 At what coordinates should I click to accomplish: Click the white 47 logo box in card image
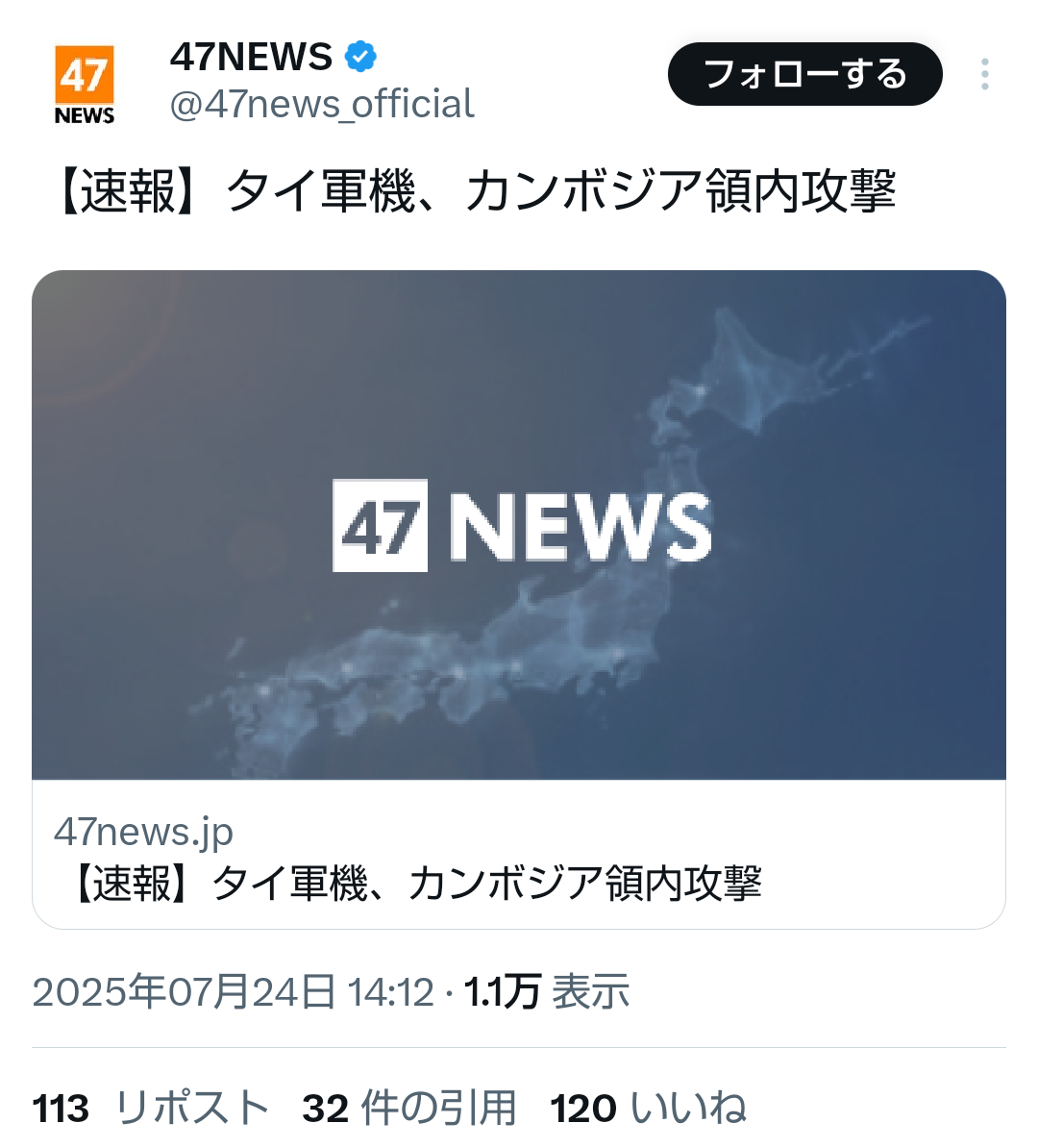pyautogui.click(x=380, y=525)
